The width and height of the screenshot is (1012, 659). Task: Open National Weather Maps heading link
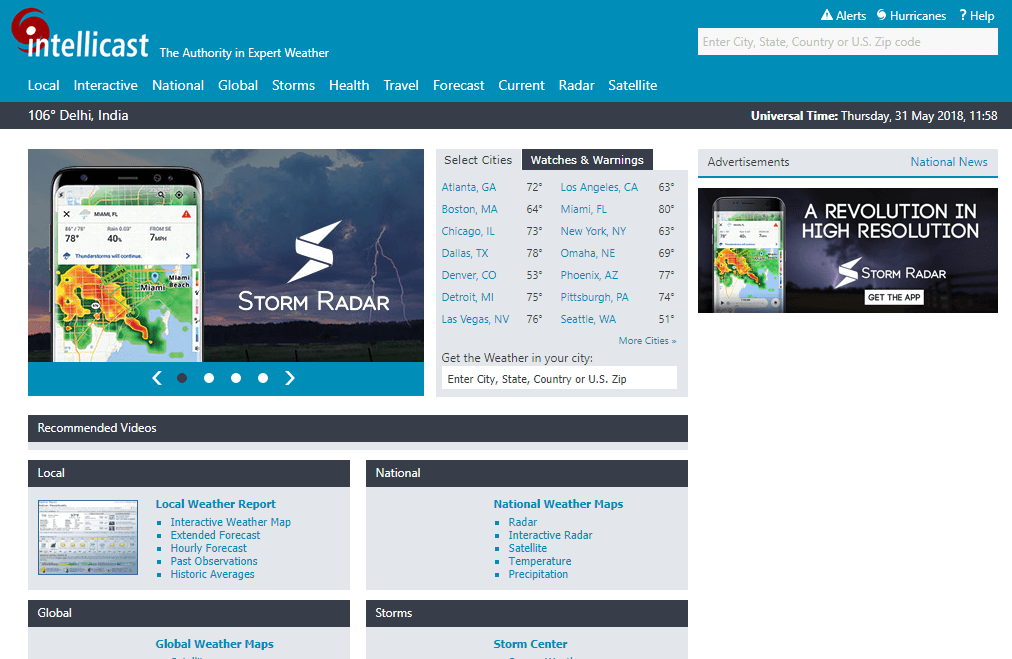tap(558, 504)
